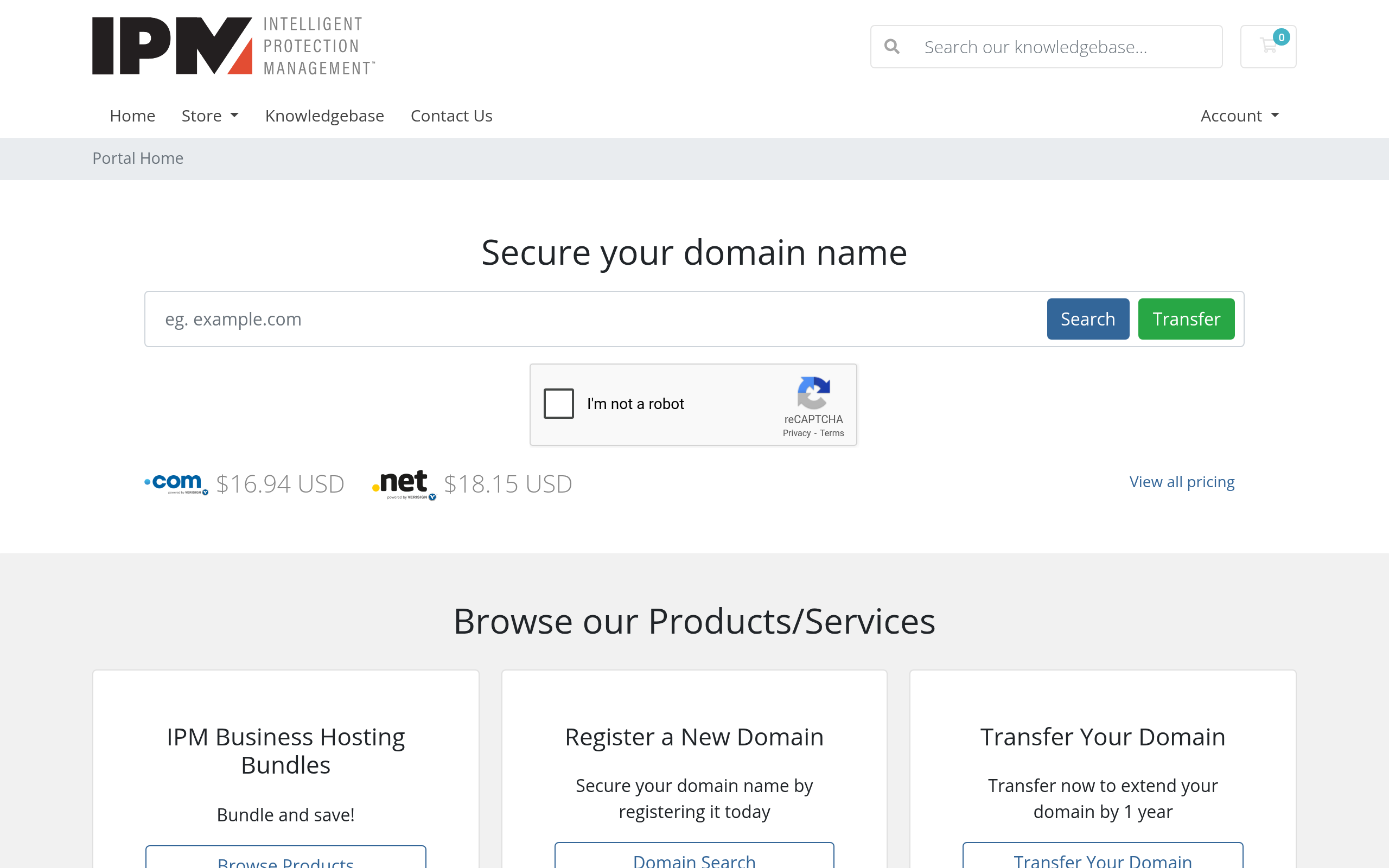
Task: Check the I'm not a robot box
Action: pyautogui.click(x=558, y=404)
